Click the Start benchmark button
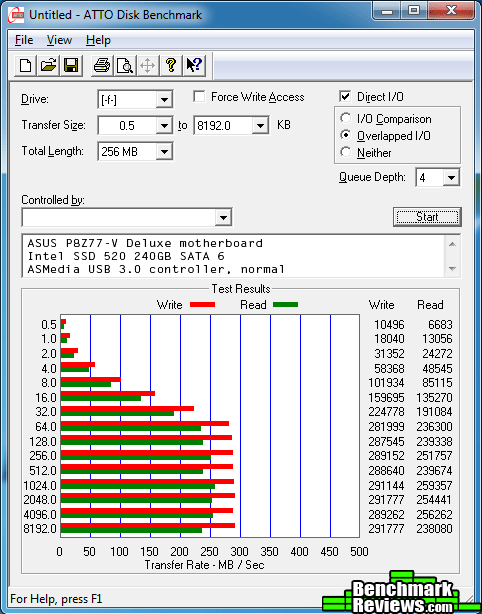The image size is (482, 614). (x=427, y=217)
